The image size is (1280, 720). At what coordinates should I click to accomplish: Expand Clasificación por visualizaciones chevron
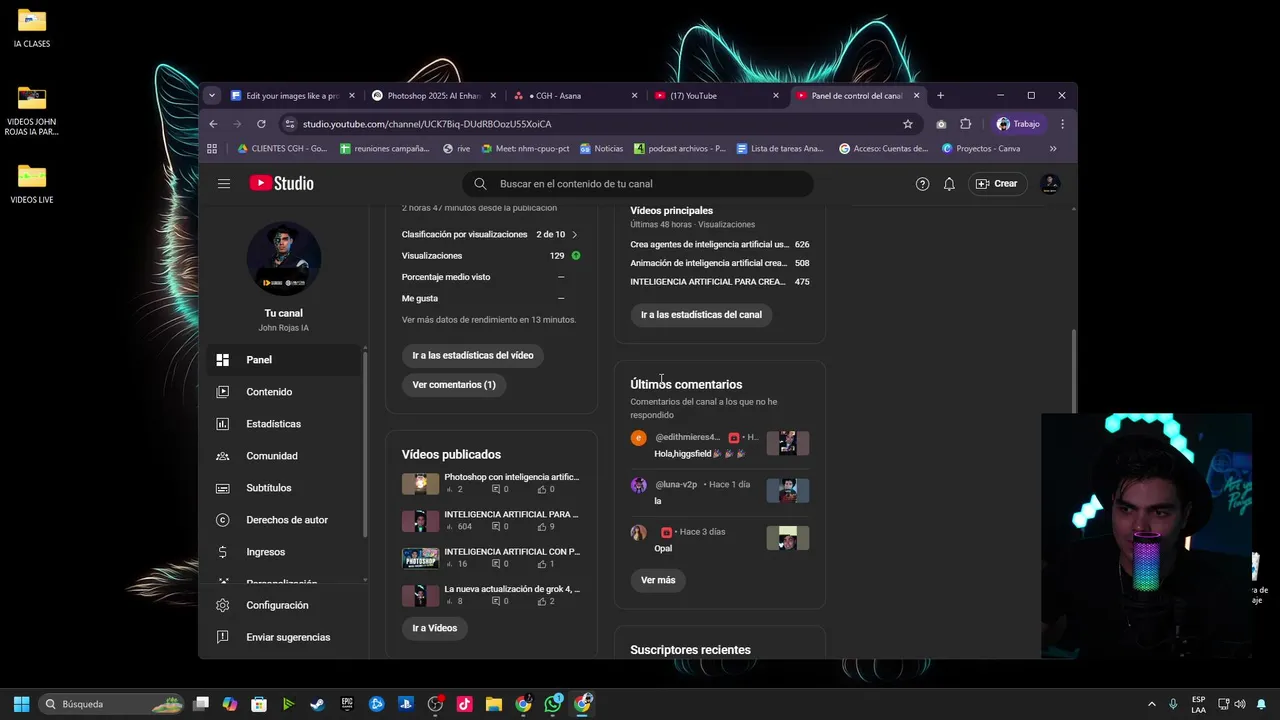574,234
